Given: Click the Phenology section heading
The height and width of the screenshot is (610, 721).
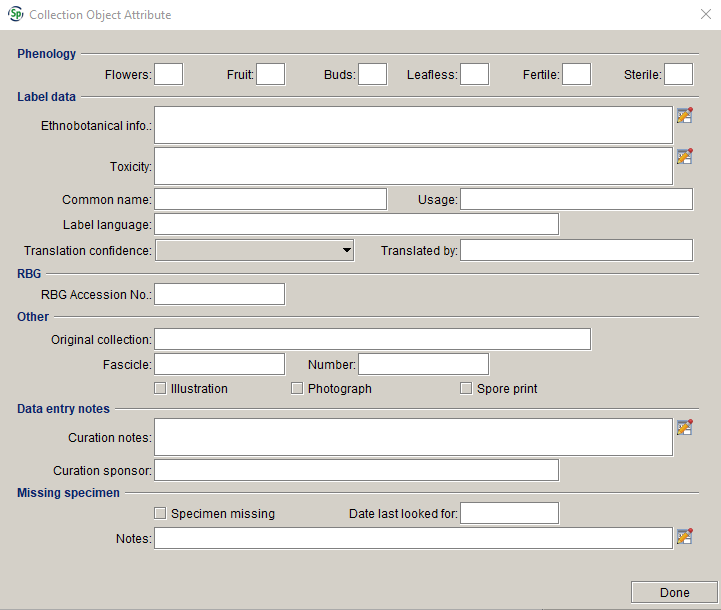Looking at the screenshot, I should click(x=46, y=54).
